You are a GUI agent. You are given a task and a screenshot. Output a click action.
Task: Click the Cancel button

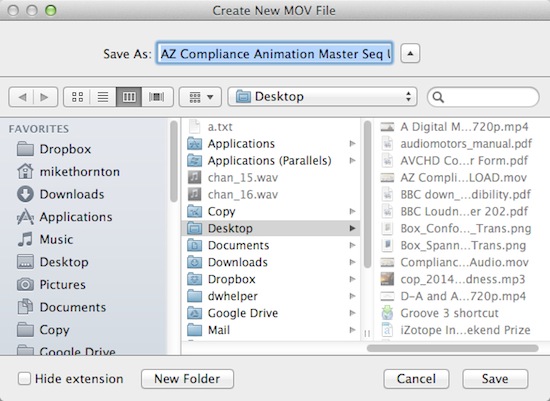click(416, 379)
